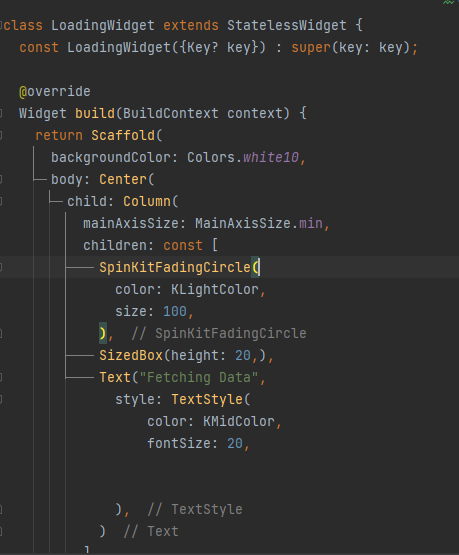Screen dimensions: 459x555
Task: Fold the SpinKitFadingCircle block in gutter
Action: tap(1, 267)
